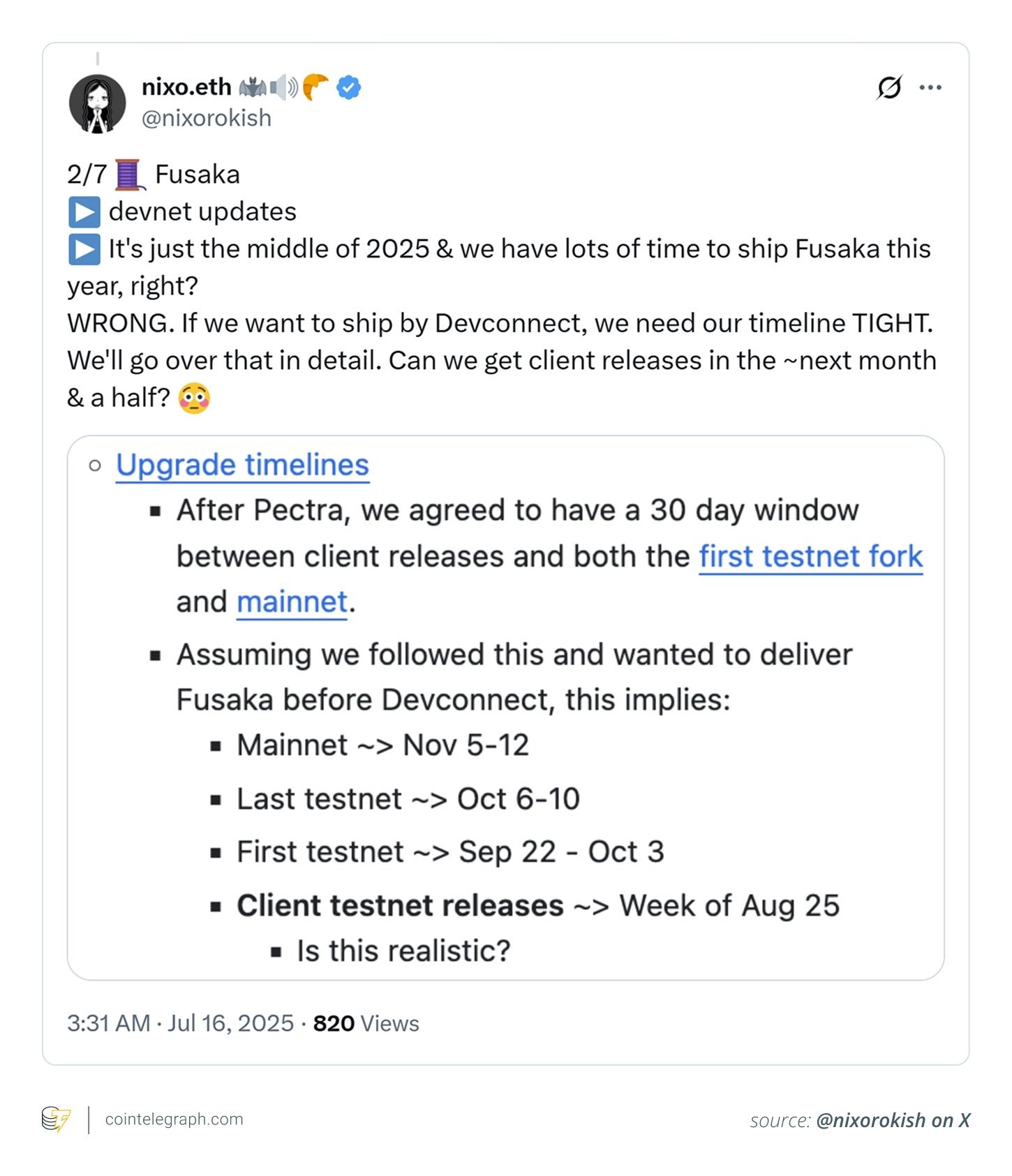
Task: Click the play emoji before 'devnet updates'
Action: (x=84, y=212)
